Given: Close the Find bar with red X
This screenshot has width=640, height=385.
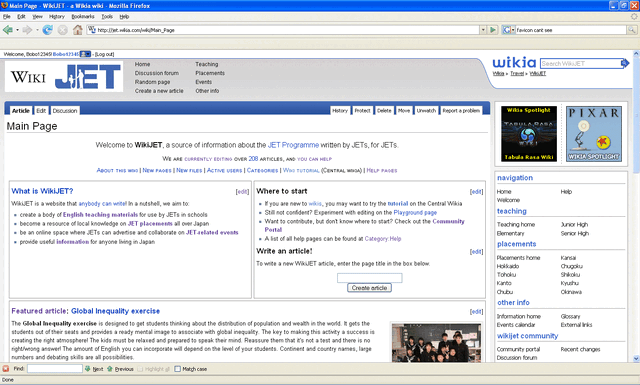Looking at the screenshot, I should click(x=6, y=369).
